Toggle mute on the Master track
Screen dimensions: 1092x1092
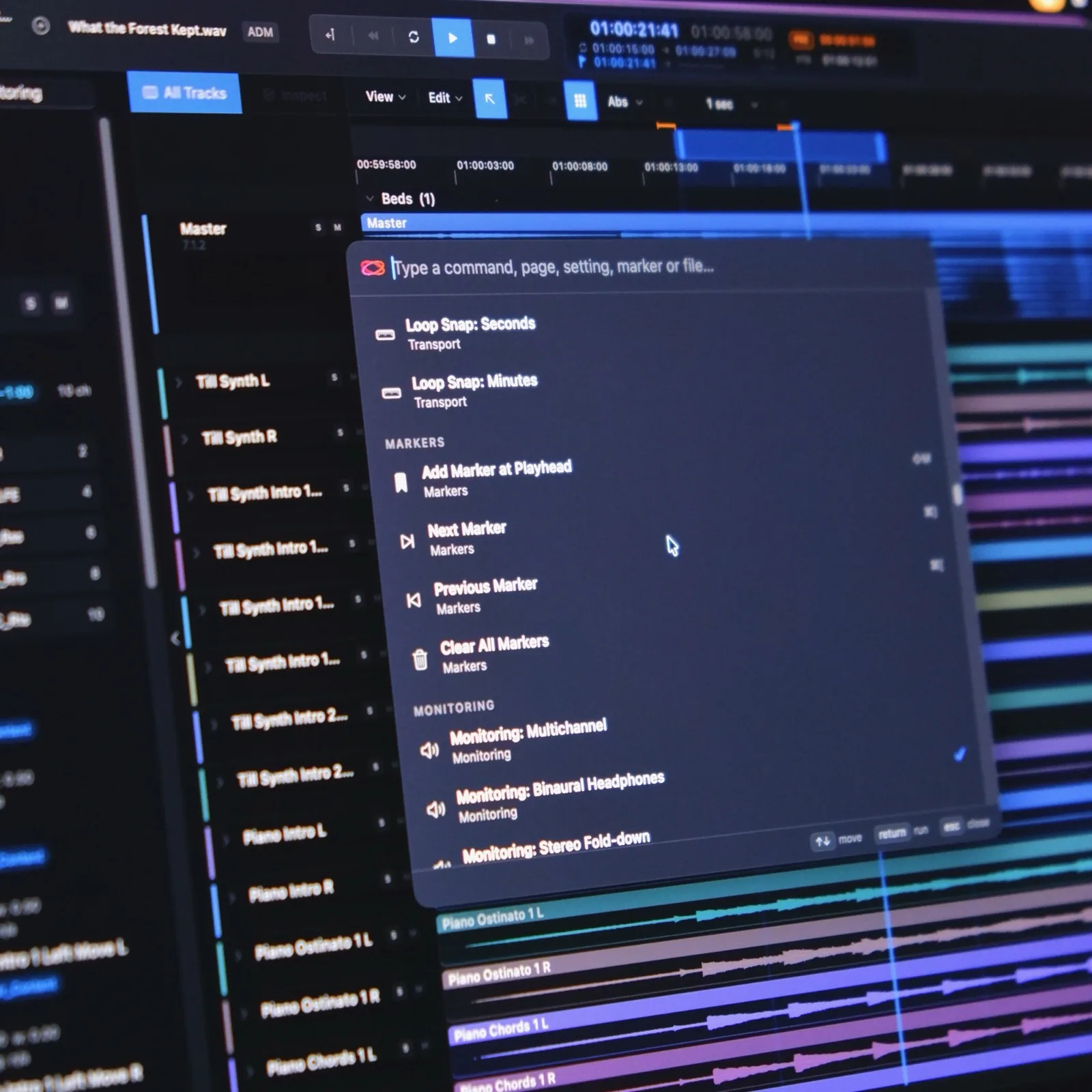[337, 227]
